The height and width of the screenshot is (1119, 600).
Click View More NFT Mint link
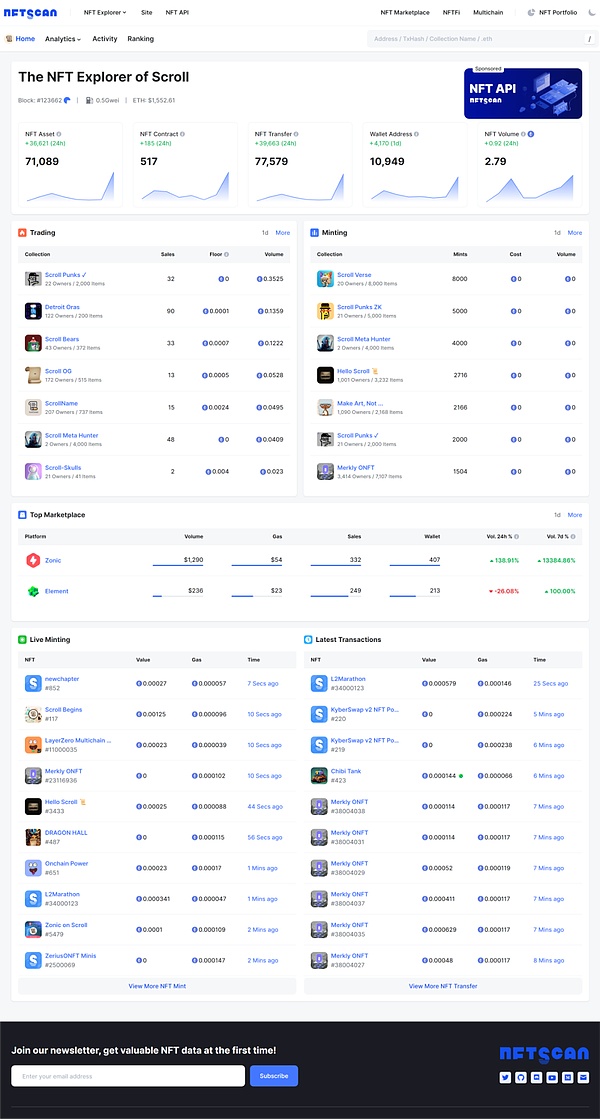click(156, 986)
